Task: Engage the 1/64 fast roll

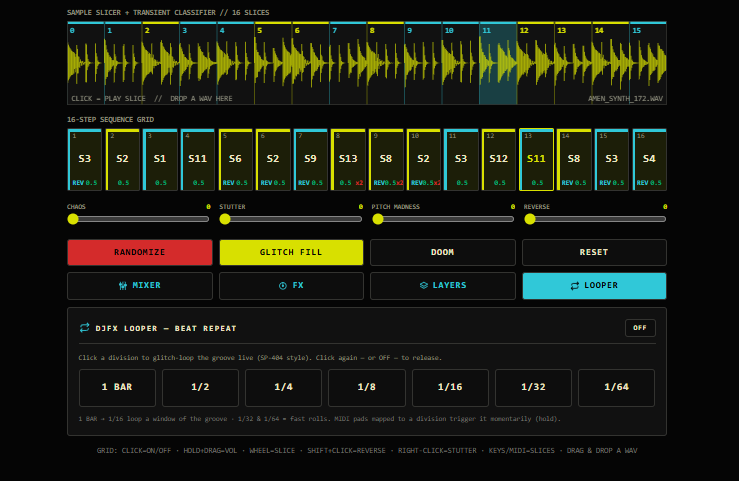Action: (616, 387)
